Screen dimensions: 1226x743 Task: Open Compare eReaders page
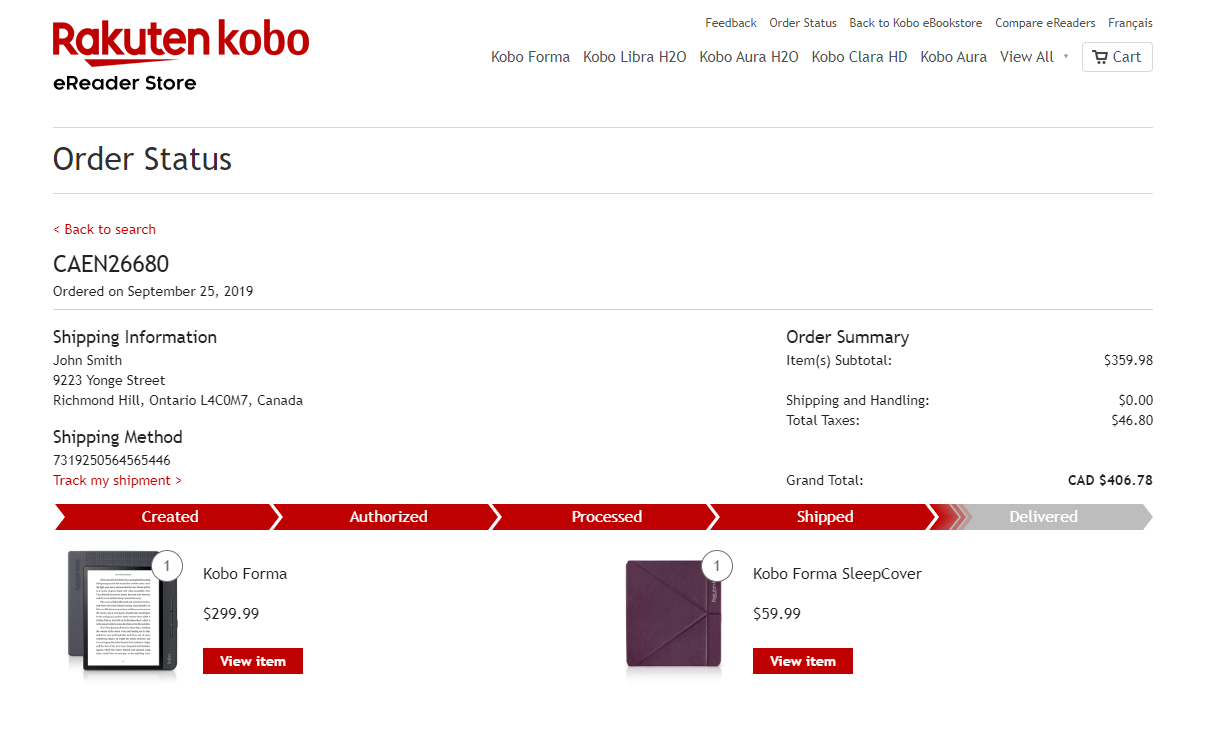(1045, 23)
